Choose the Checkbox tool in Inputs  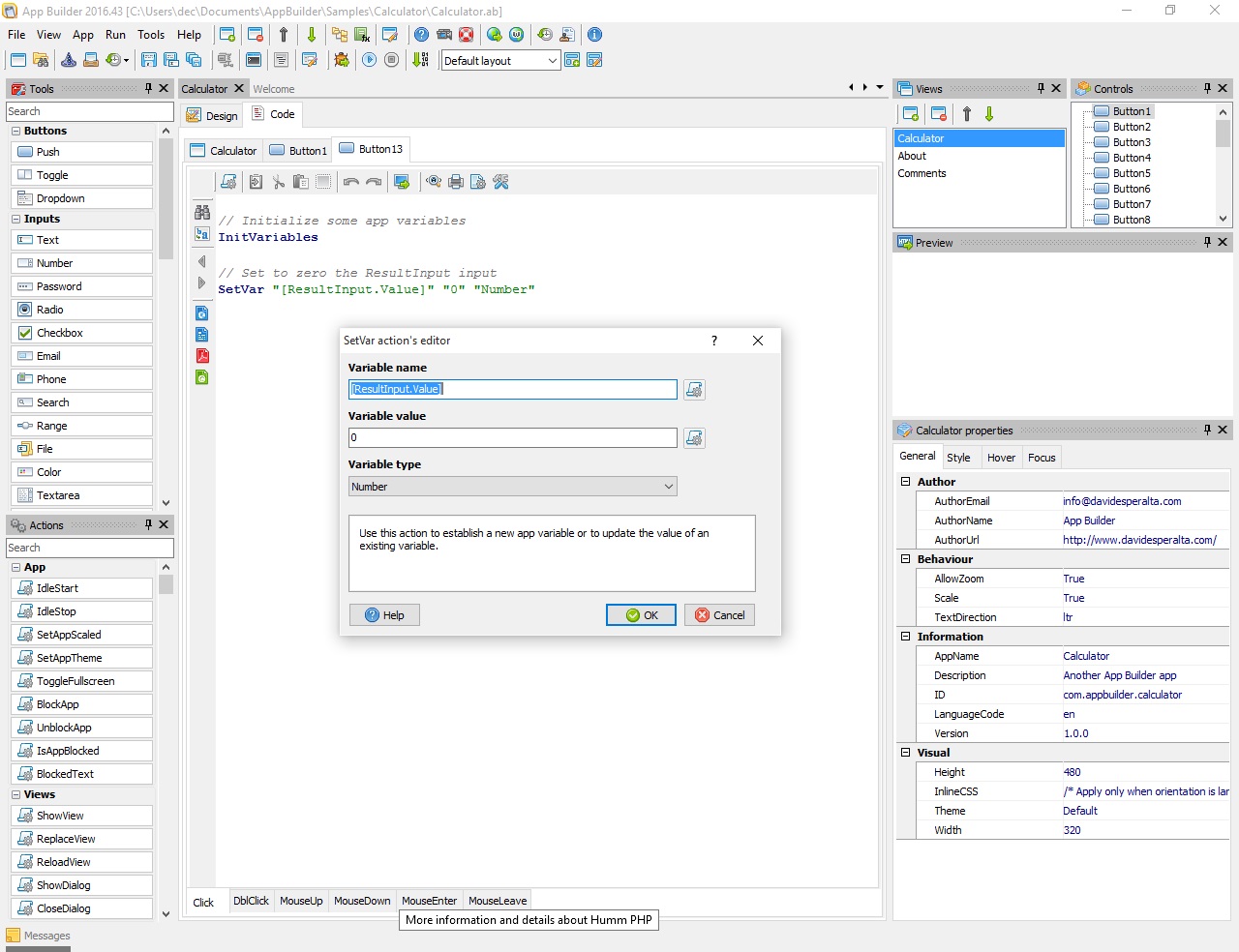point(82,333)
